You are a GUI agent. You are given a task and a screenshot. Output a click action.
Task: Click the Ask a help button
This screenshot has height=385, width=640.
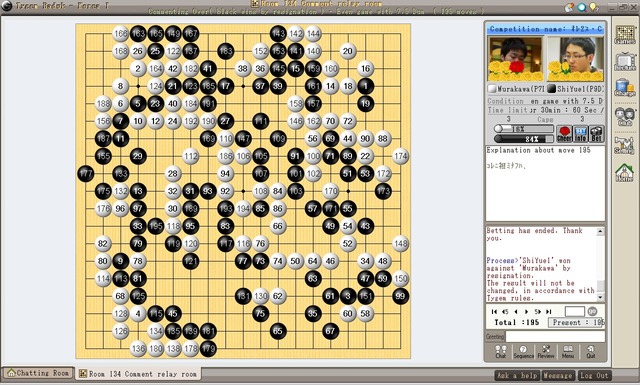tap(517, 375)
